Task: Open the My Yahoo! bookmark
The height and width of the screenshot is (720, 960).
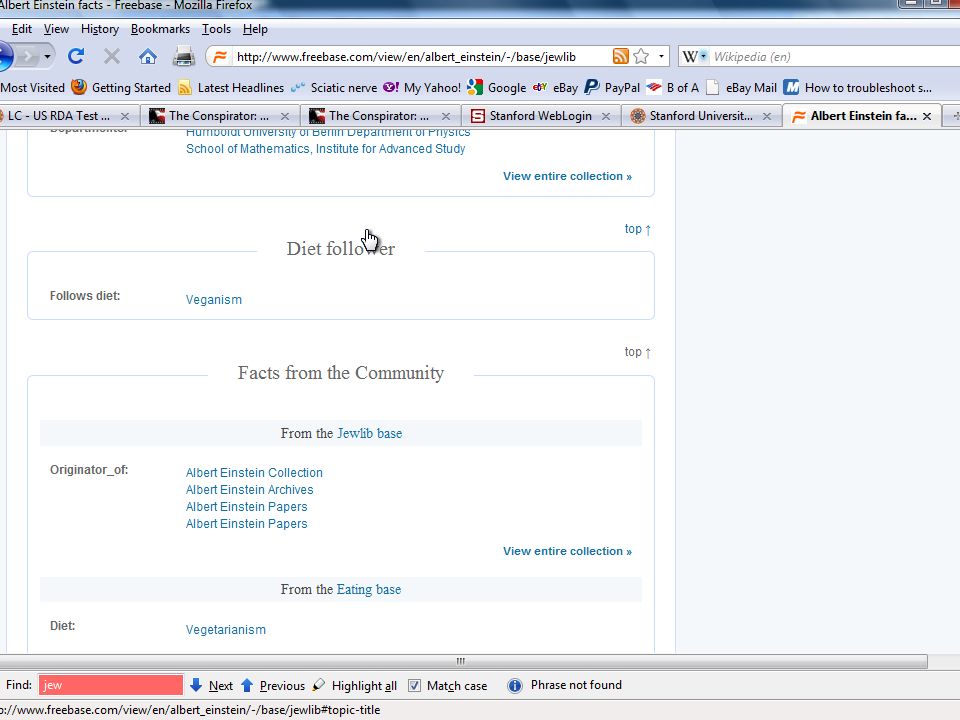Action: click(x=422, y=88)
